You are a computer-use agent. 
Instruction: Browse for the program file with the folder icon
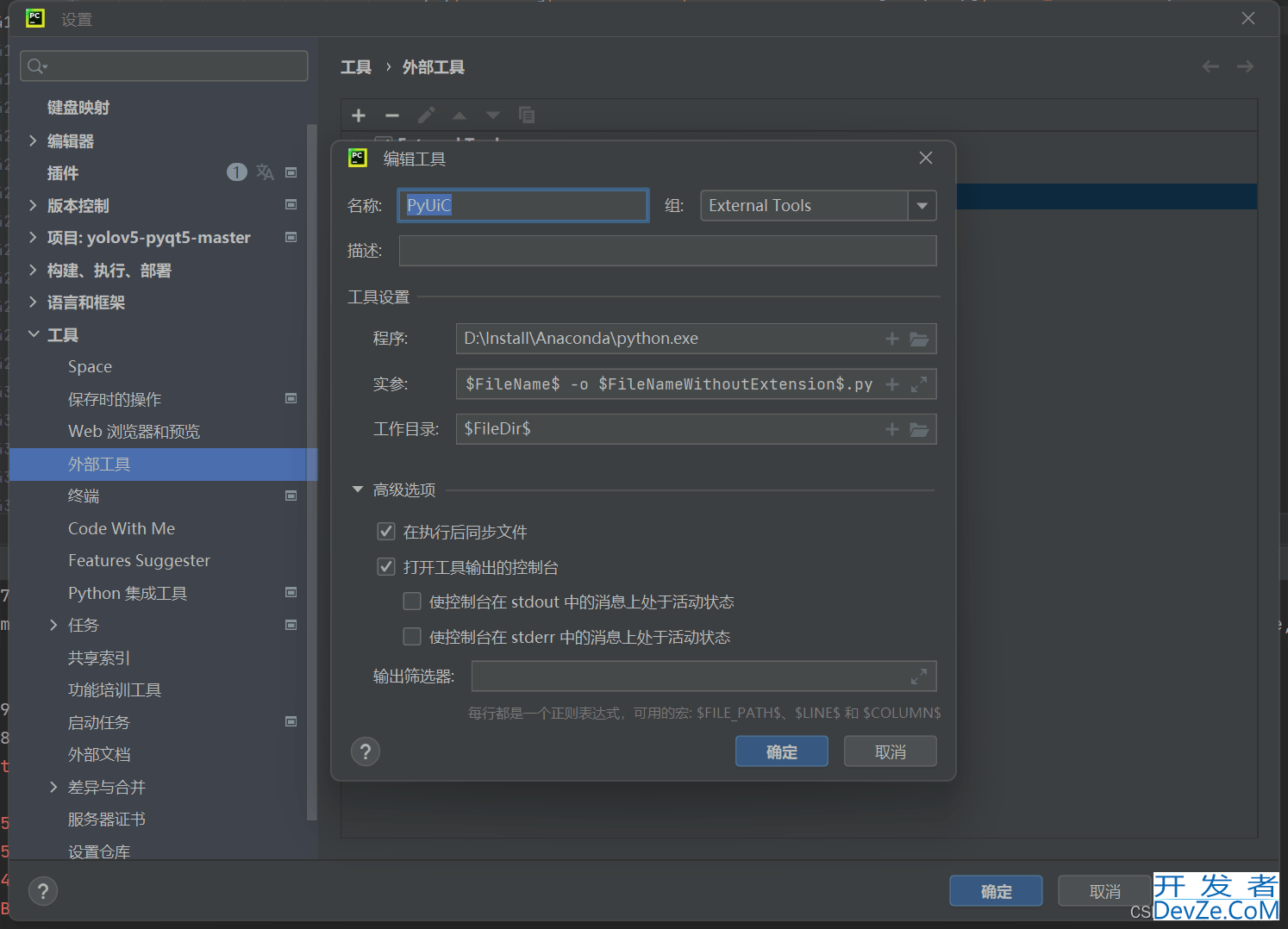[919, 339]
